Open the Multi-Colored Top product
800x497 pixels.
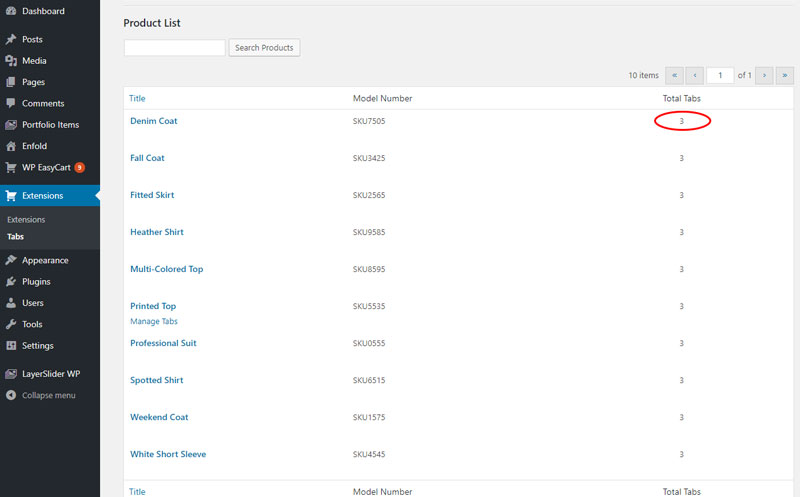166,269
